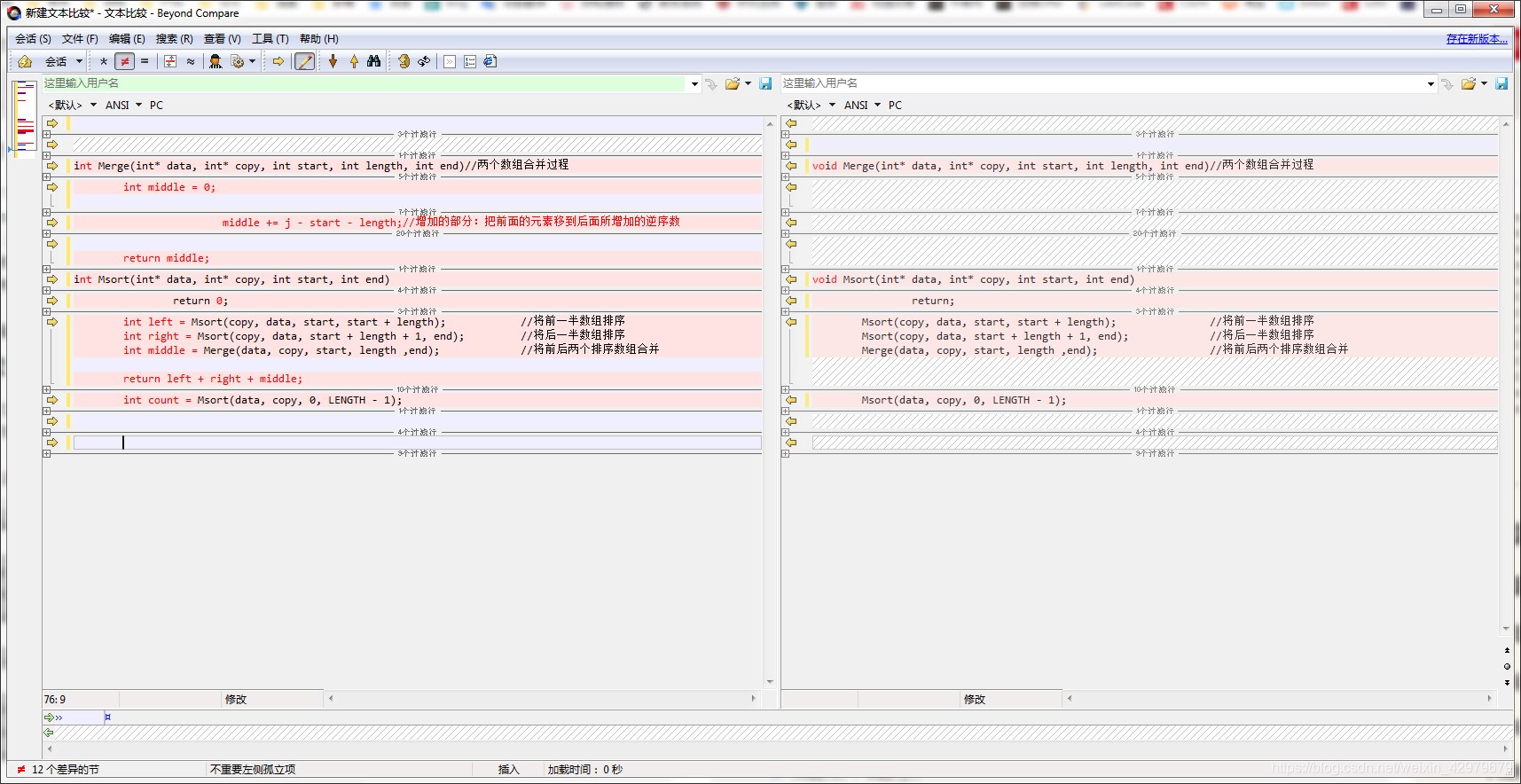Copy 'int Merge' line to right with arrow

pos(52,166)
